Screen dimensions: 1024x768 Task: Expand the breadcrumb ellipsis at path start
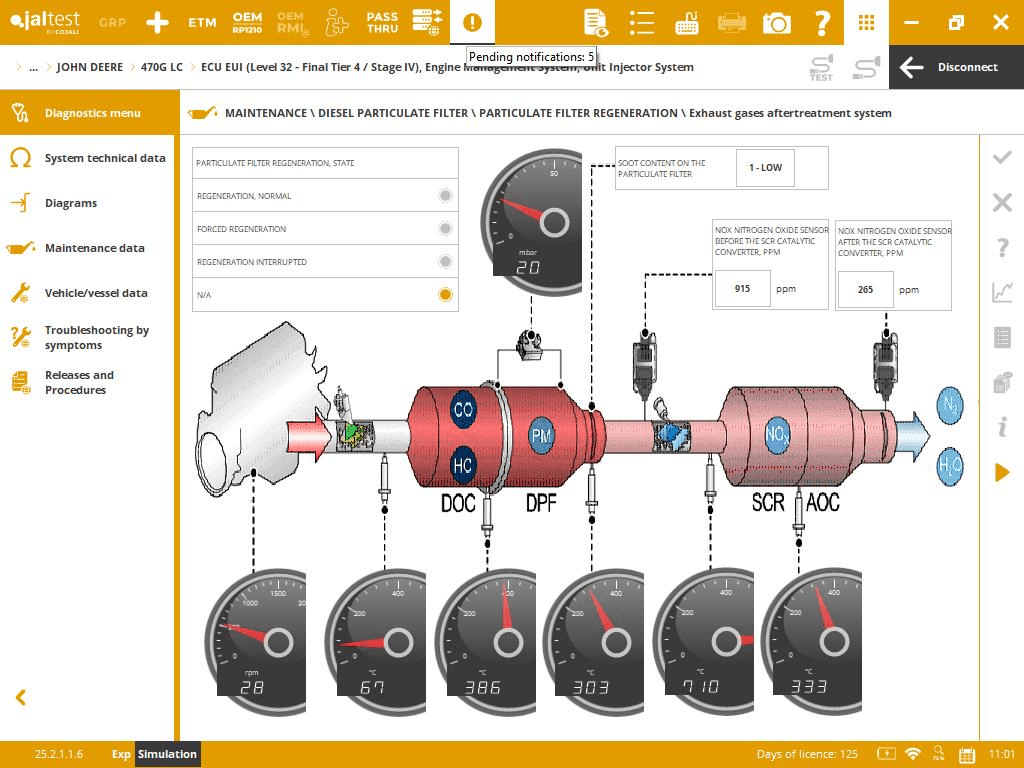pos(33,67)
